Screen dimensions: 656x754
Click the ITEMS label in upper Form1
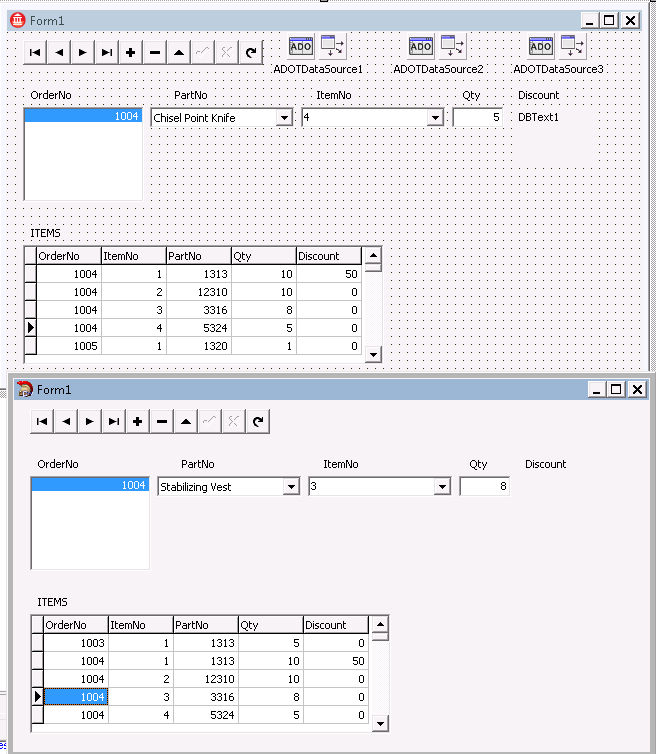pos(45,233)
